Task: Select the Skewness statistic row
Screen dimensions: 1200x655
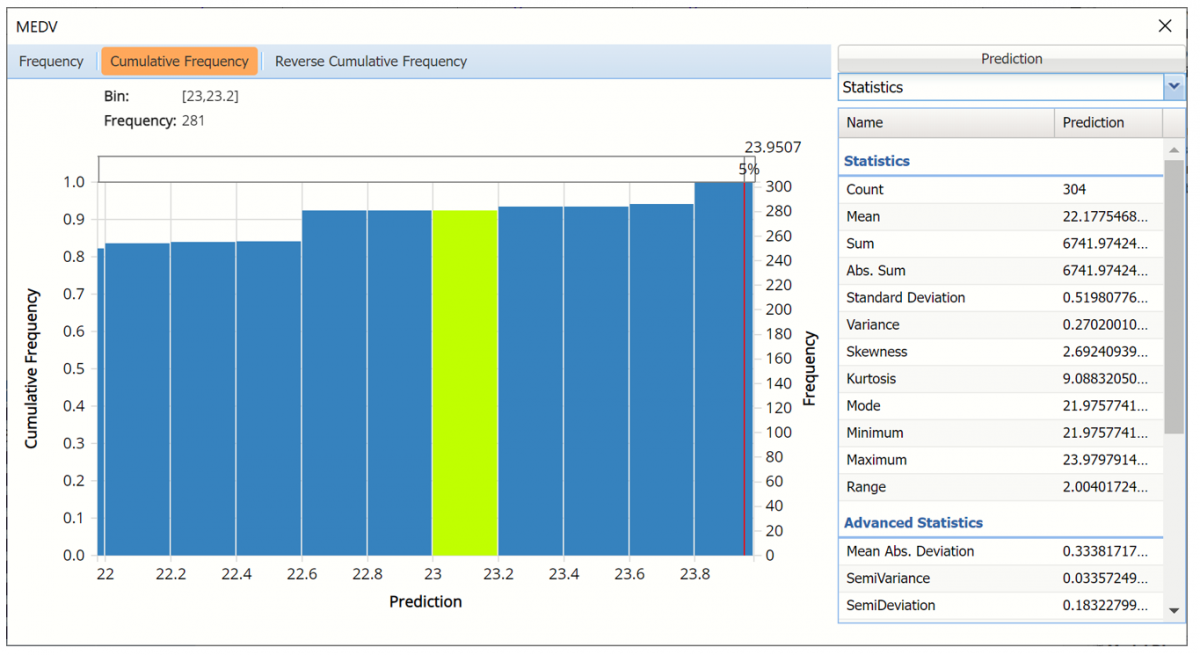Action: (x=1000, y=352)
